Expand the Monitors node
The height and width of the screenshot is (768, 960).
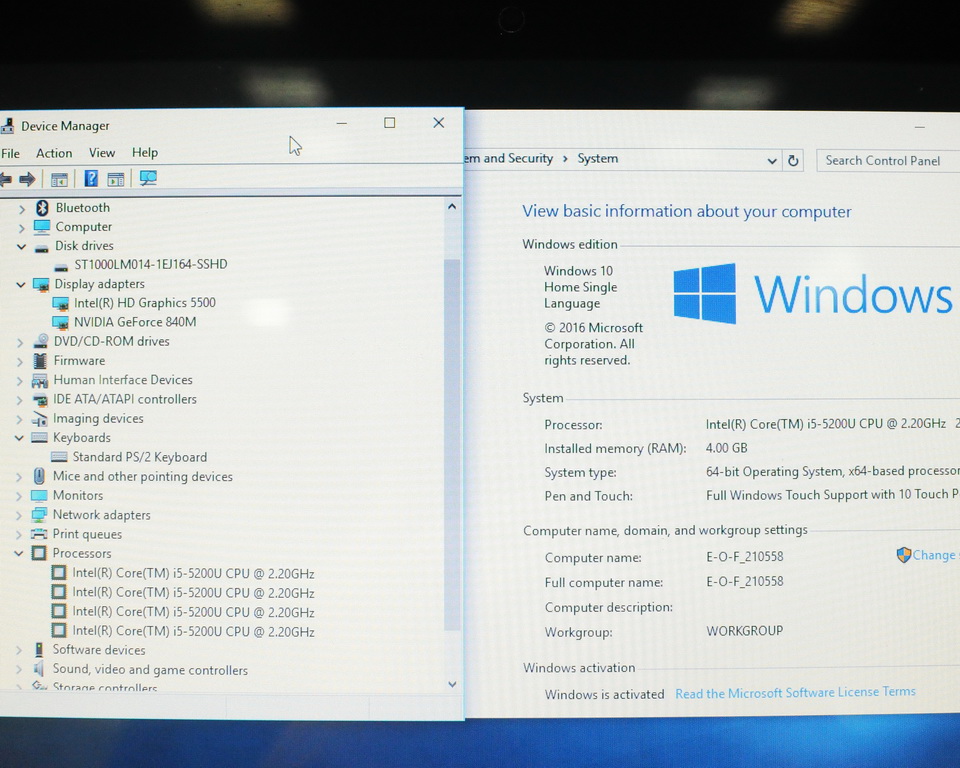[19, 496]
